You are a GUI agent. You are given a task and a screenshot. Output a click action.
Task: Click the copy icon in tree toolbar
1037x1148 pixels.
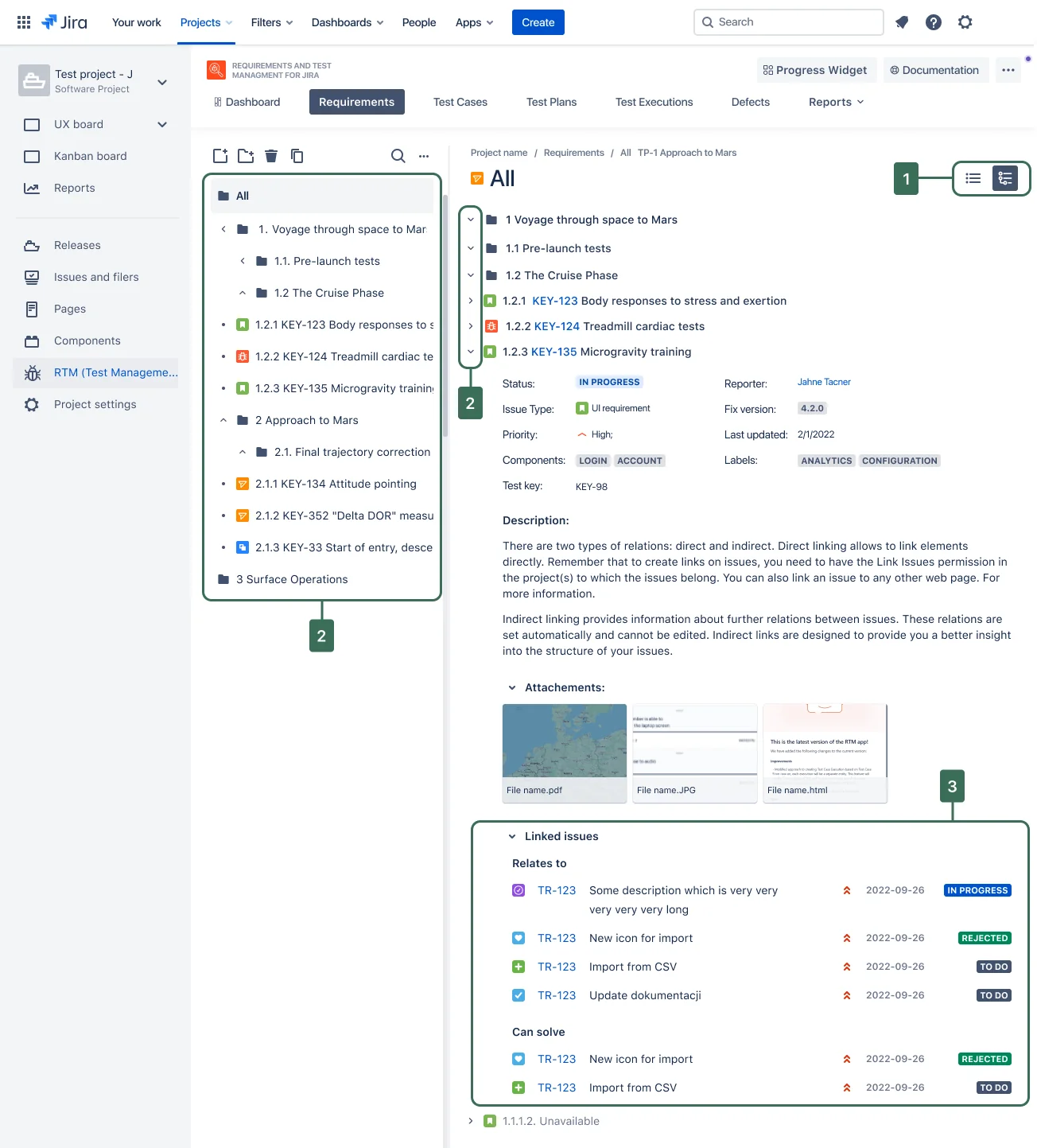pyautogui.click(x=297, y=156)
